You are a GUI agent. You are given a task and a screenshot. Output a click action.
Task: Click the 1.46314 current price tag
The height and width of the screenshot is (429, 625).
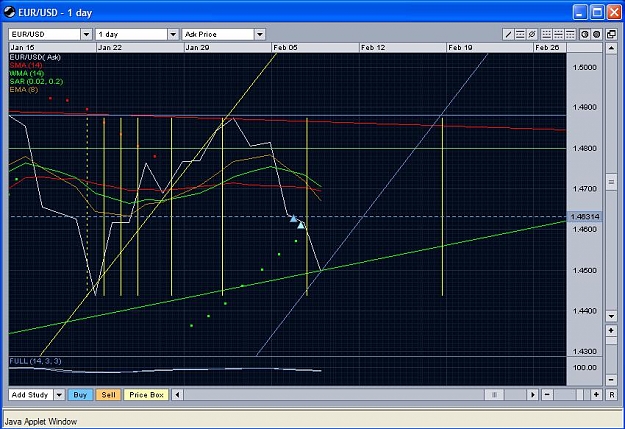coord(584,216)
